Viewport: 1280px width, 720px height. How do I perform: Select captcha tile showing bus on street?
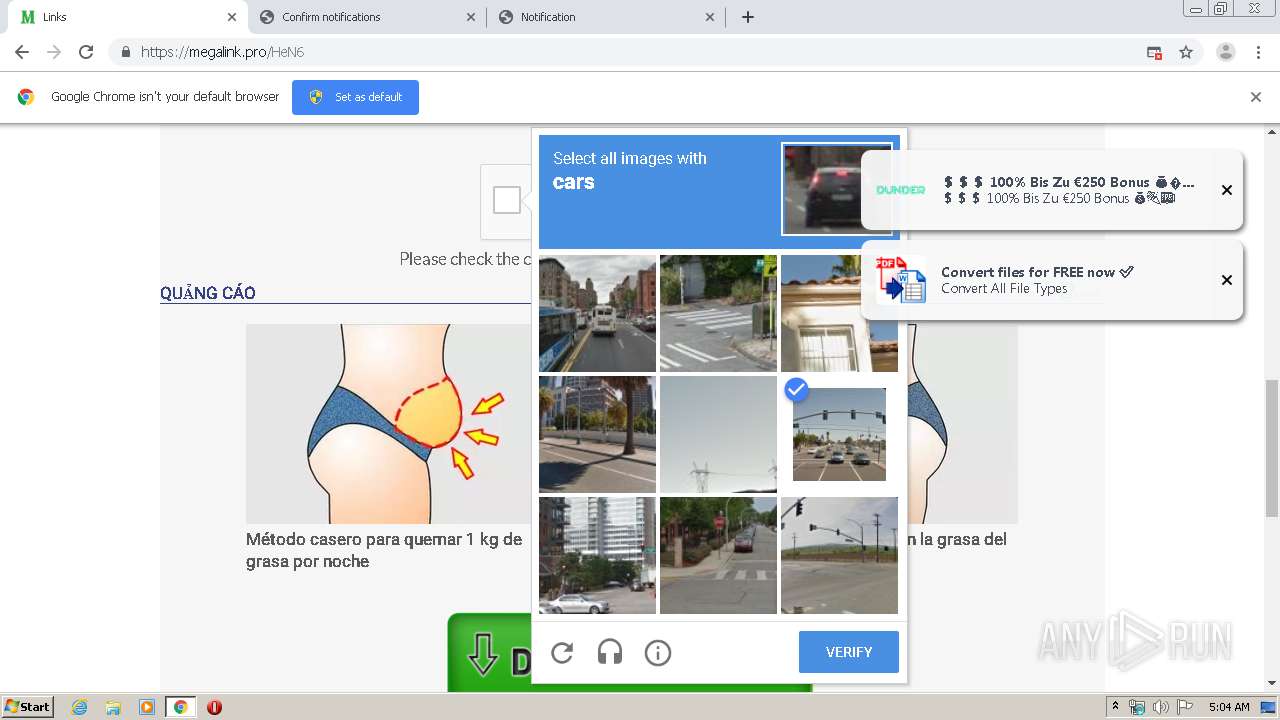pyautogui.click(x=597, y=313)
